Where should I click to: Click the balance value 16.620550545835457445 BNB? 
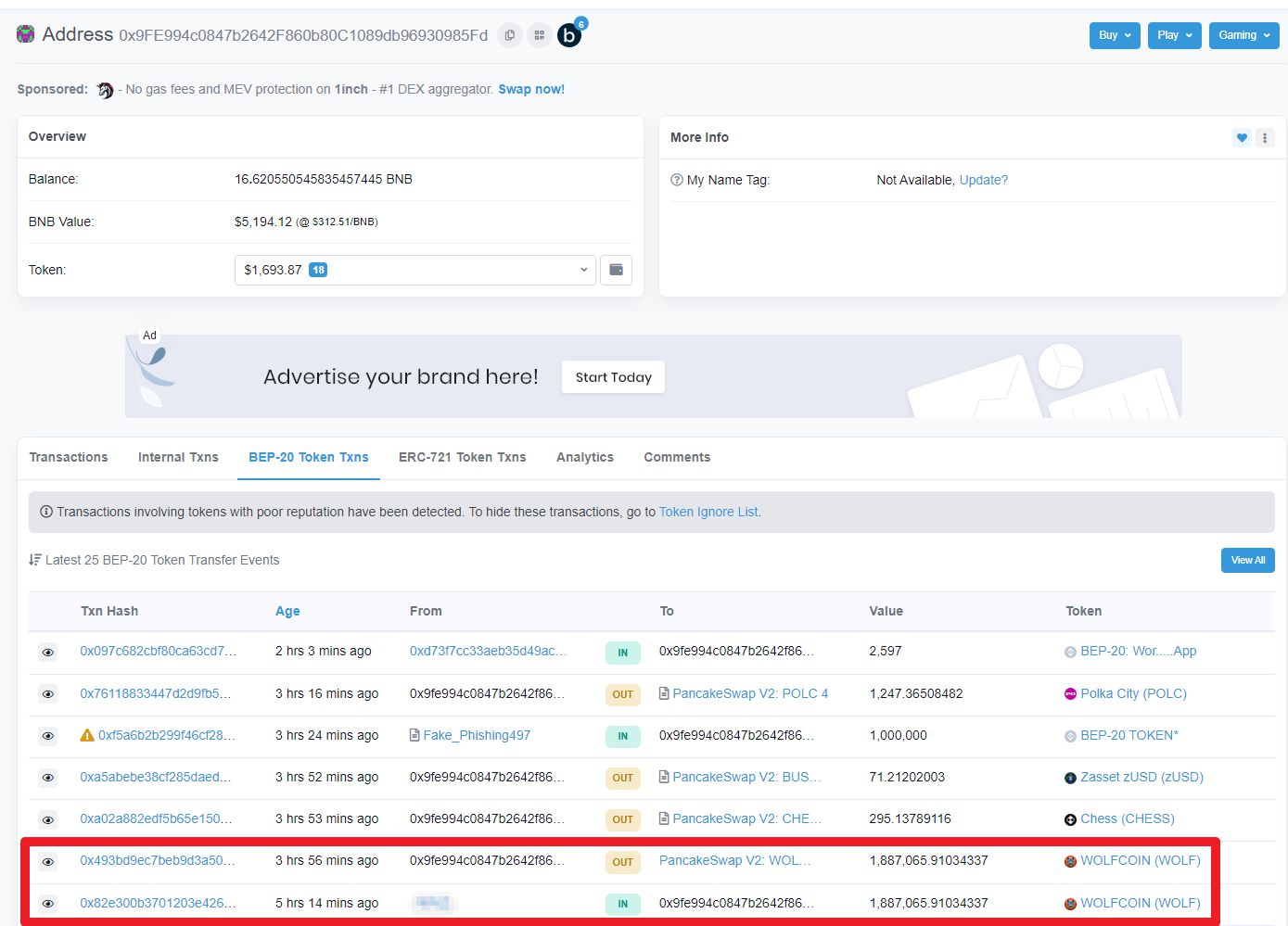(x=324, y=179)
